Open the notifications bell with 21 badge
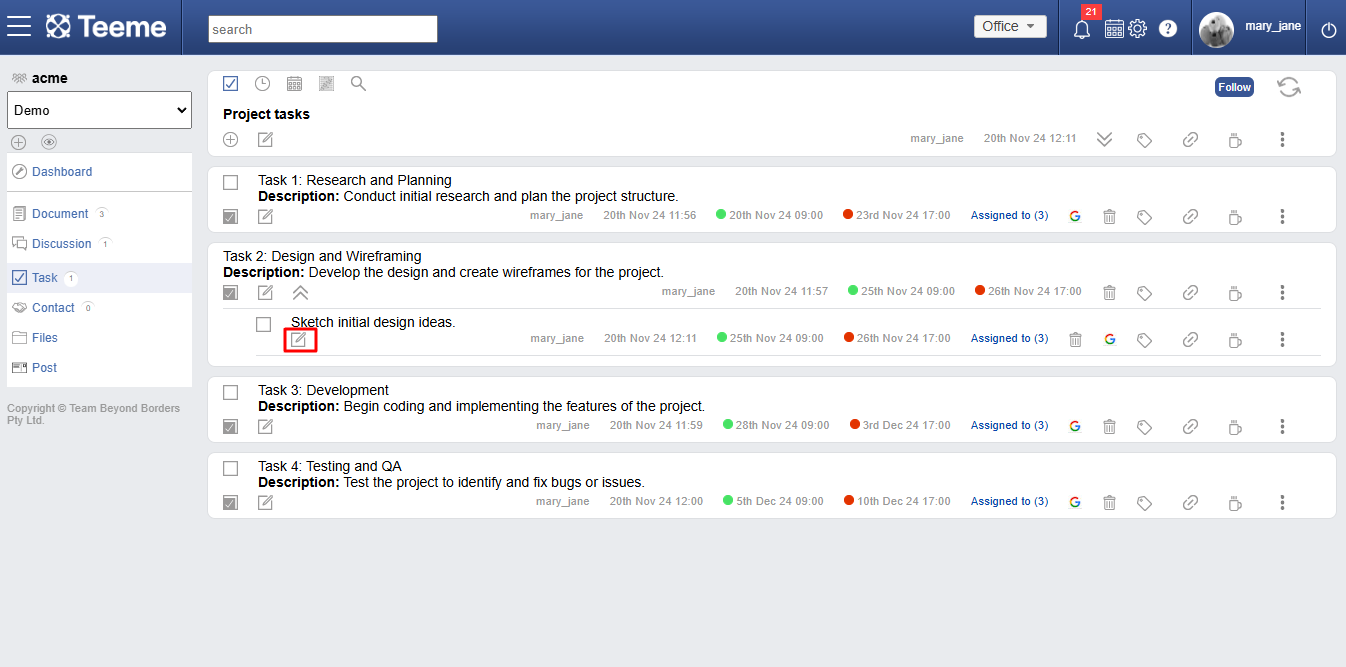The image size is (1346, 667). 1082,29
